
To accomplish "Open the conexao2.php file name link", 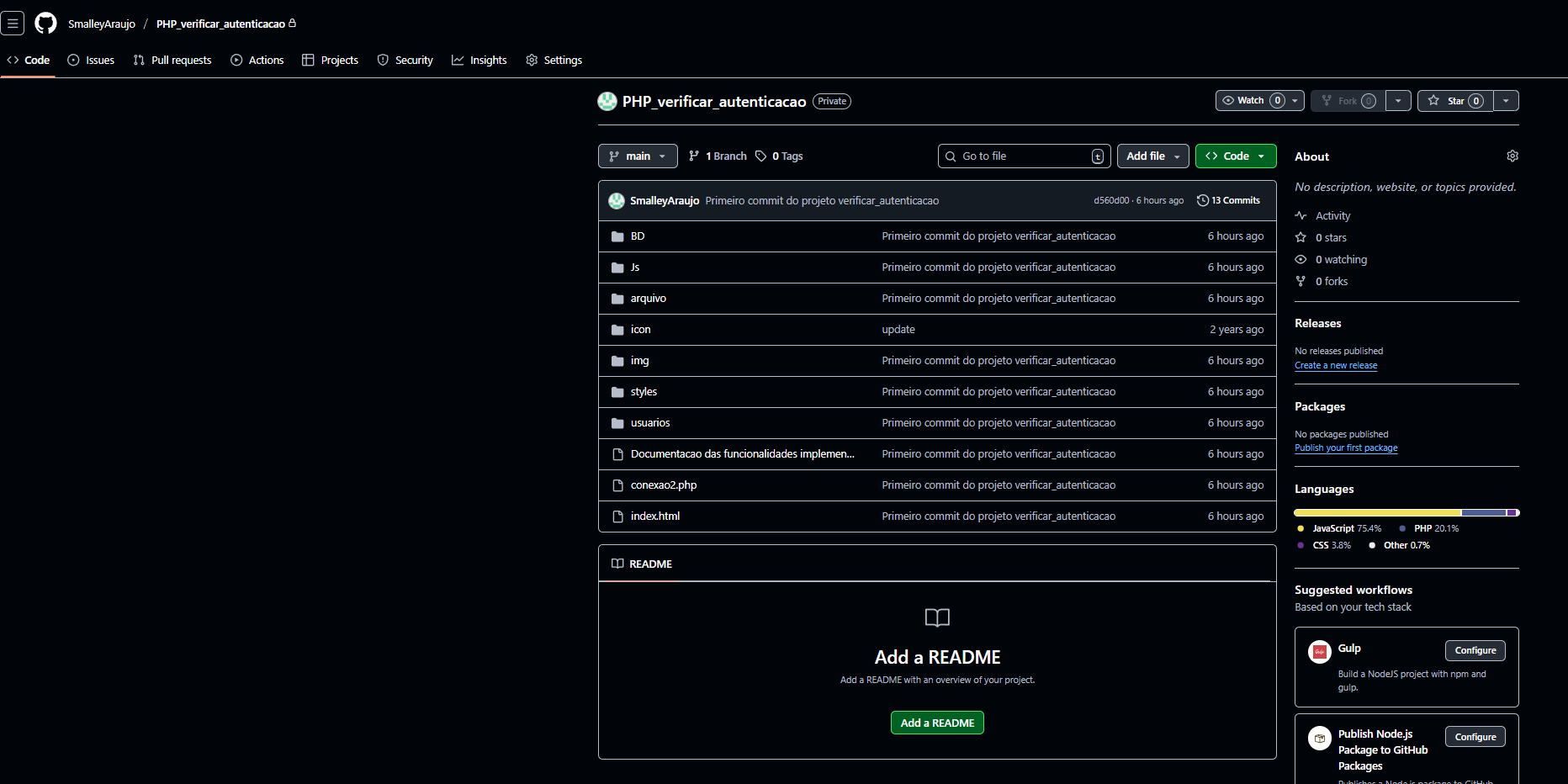I will point(664,485).
